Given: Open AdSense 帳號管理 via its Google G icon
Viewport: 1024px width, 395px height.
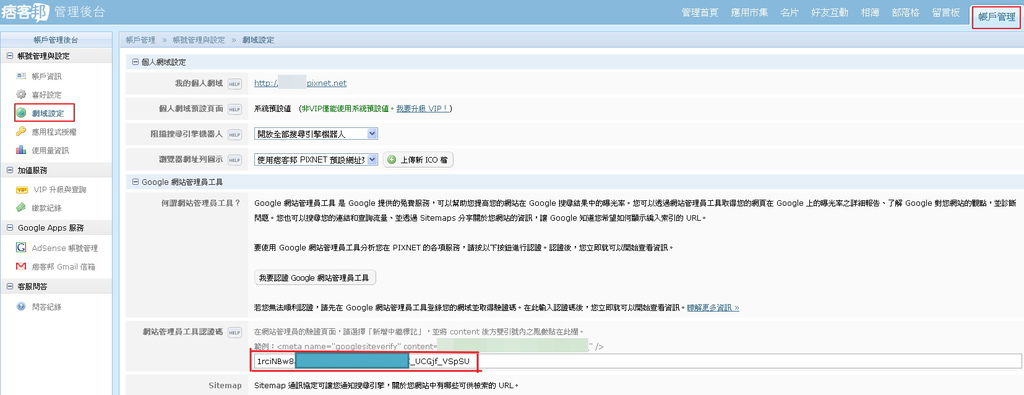Looking at the screenshot, I should (21, 248).
